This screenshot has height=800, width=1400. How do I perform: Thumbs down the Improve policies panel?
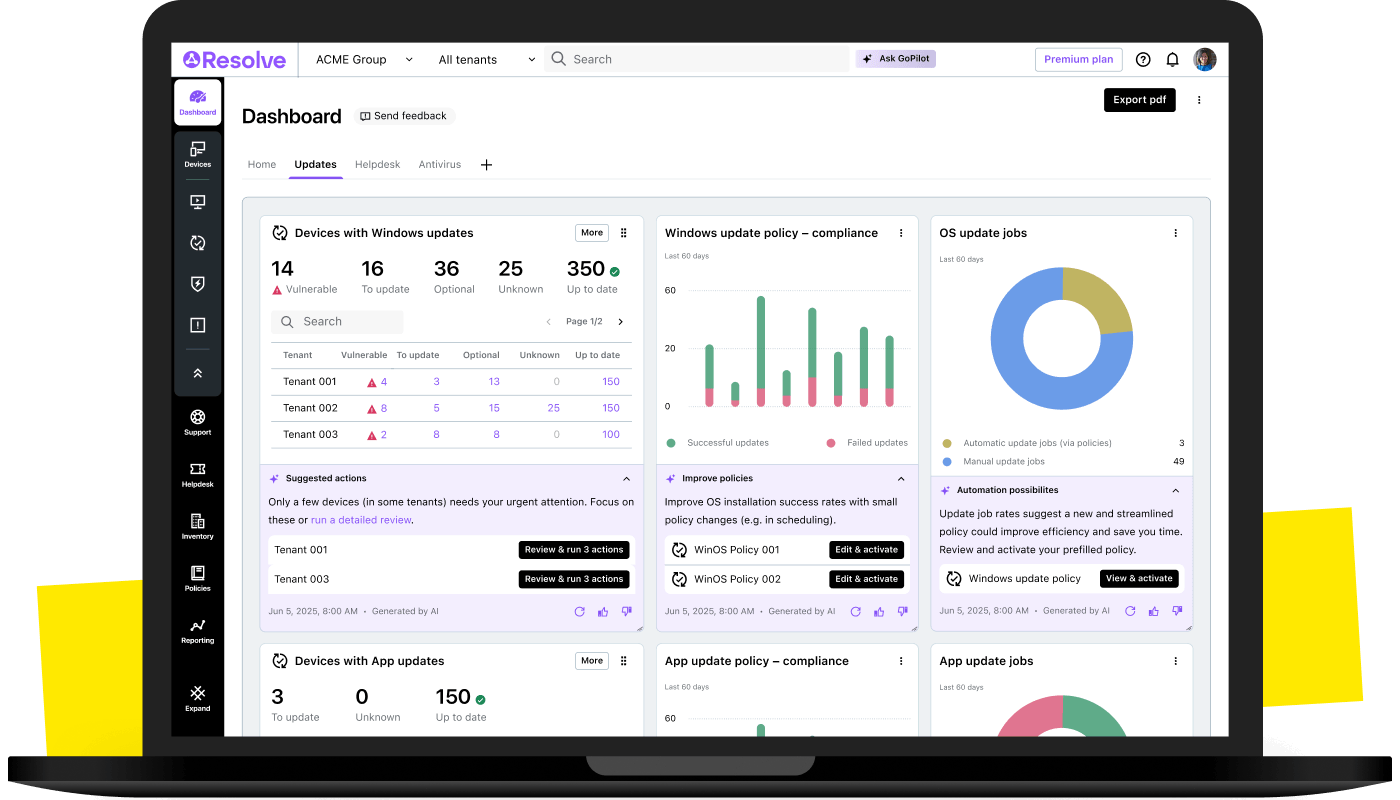point(902,611)
